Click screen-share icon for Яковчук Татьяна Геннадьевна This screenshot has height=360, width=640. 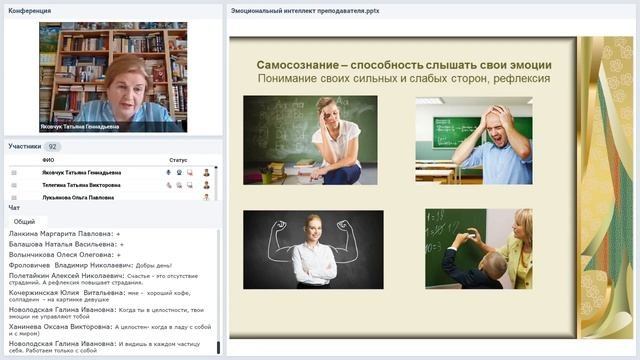coord(190,173)
